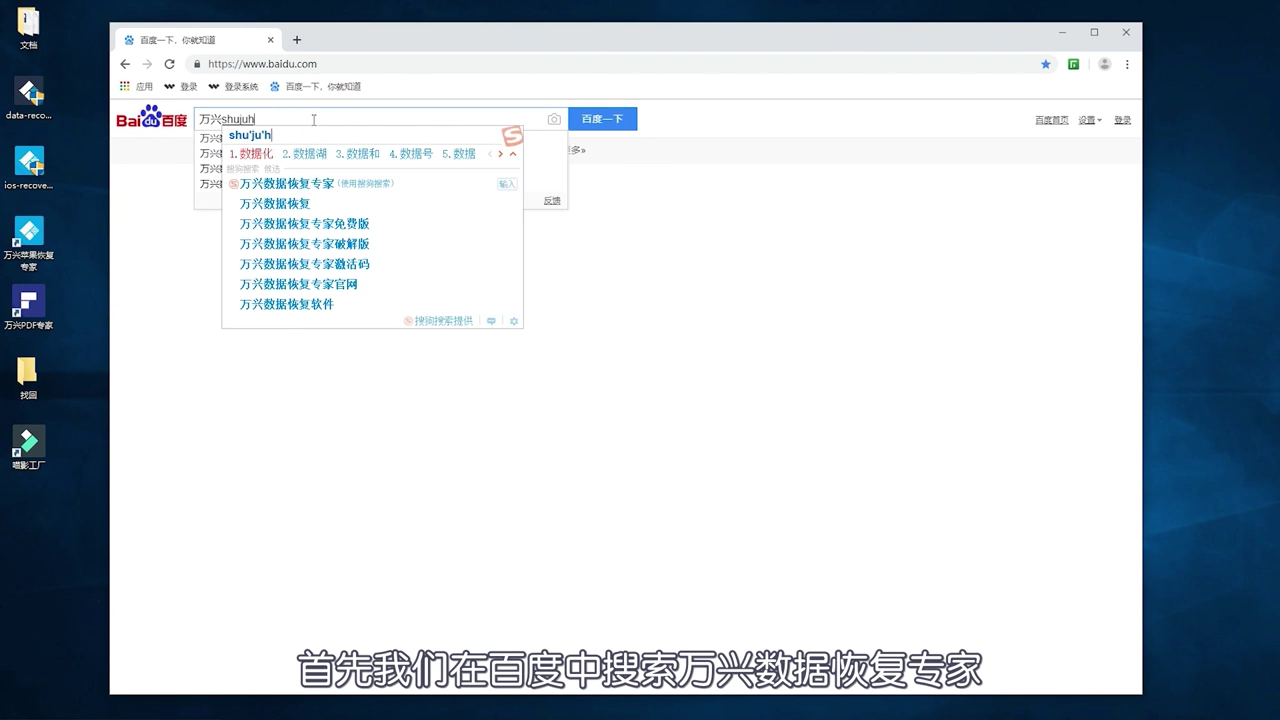Screen dimensions: 1280x720
Task: Open Chrome three-dot menu
Action: click(x=1127, y=64)
